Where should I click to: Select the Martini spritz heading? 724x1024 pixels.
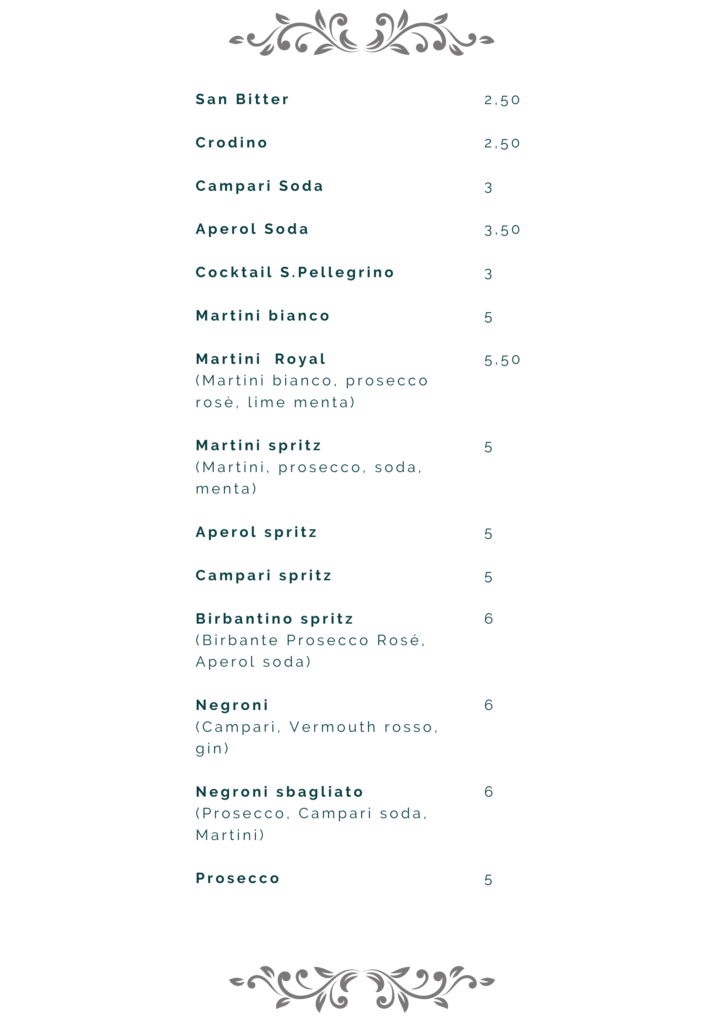tap(259, 445)
